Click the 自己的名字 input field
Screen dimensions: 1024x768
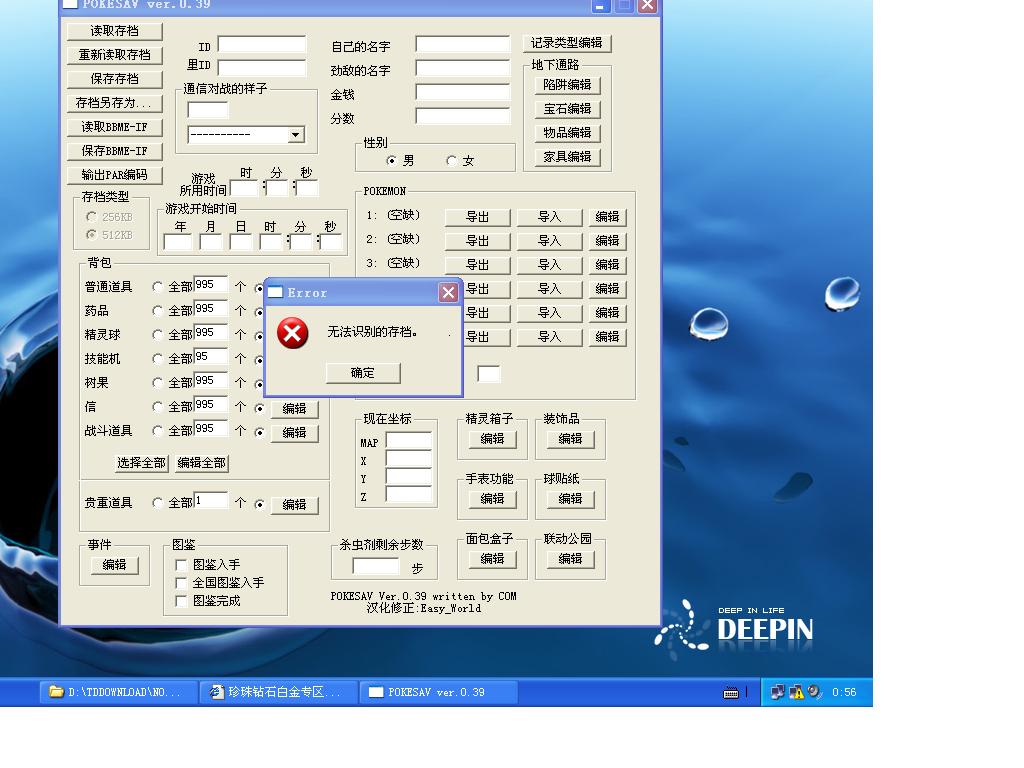462,44
